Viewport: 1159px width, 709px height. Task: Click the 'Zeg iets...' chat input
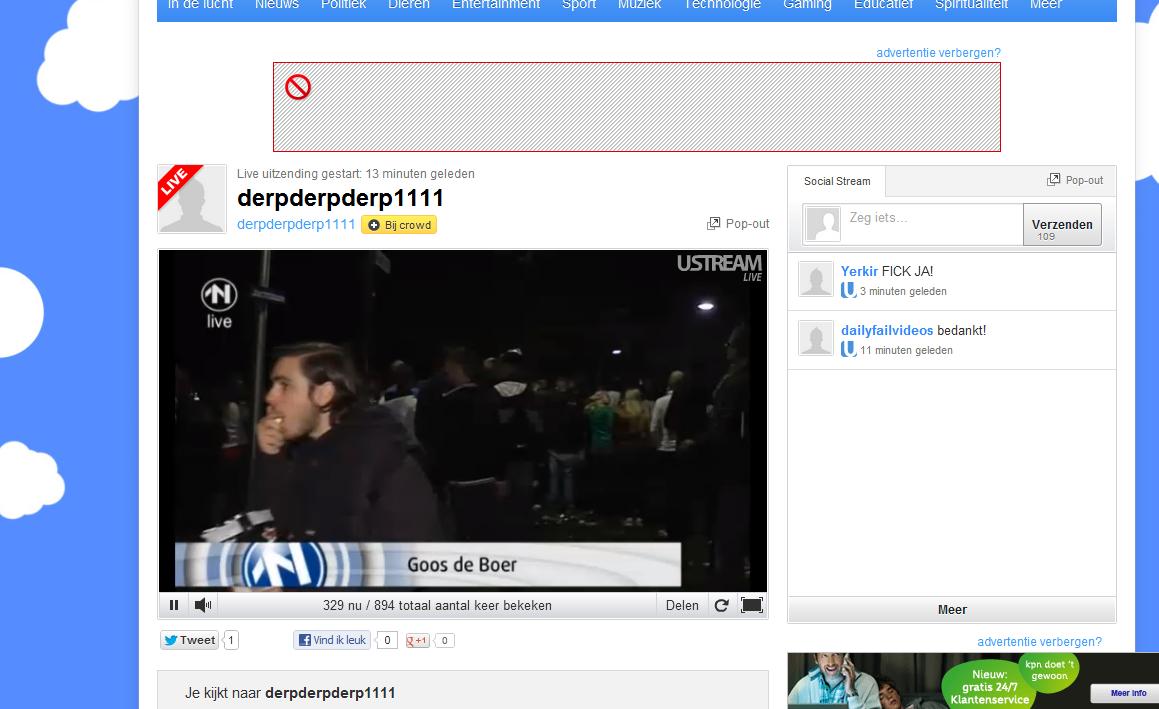930,218
